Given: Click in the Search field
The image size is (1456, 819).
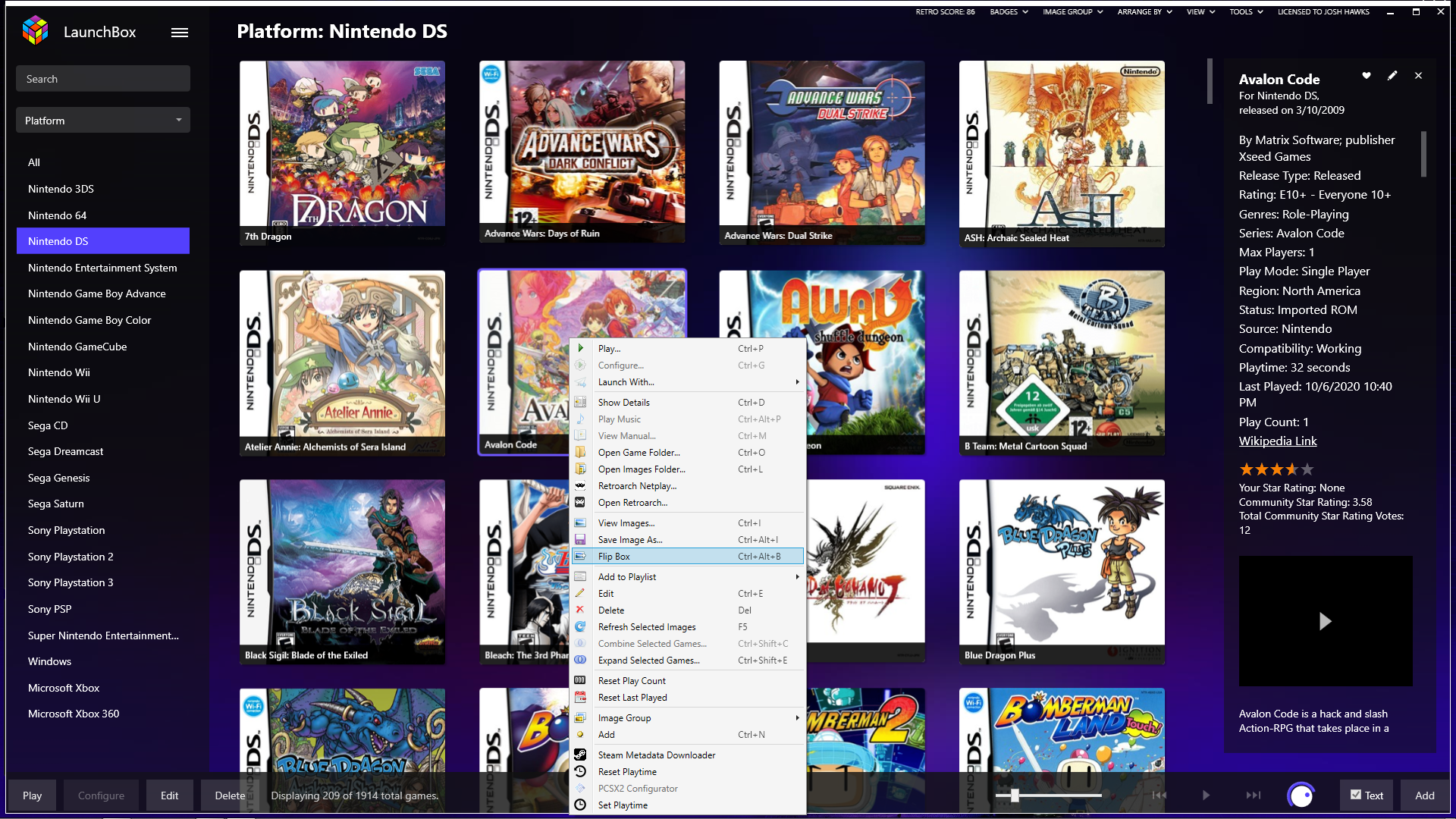Looking at the screenshot, I should [x=103, y=78].
